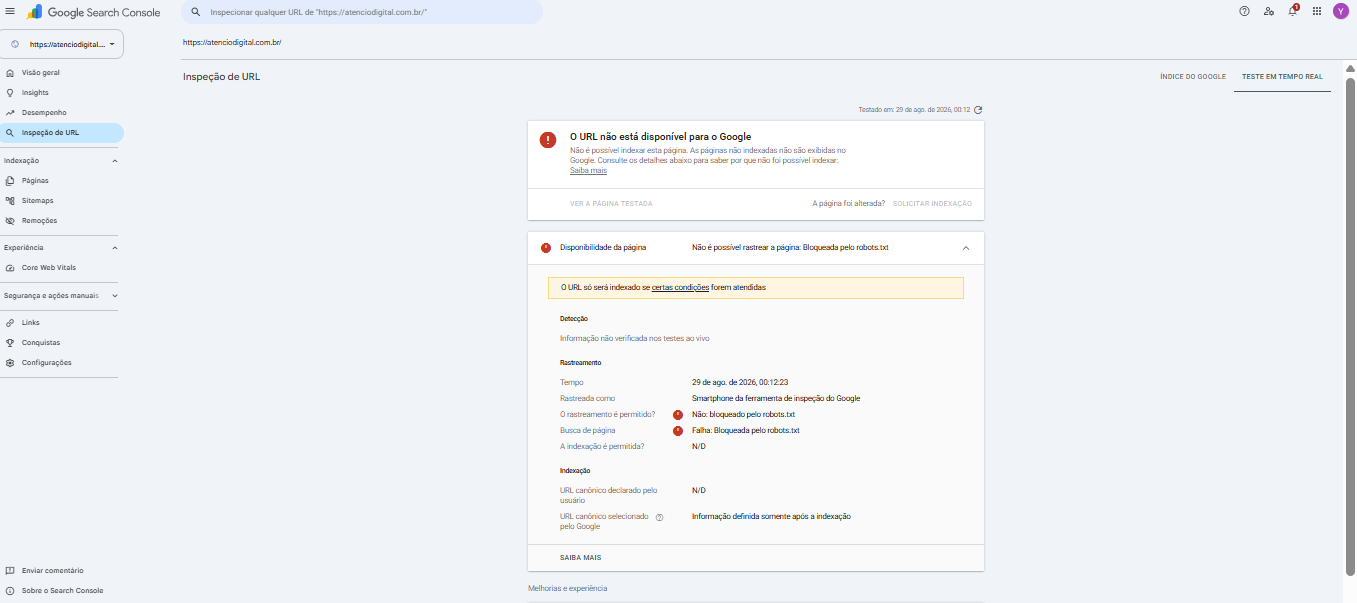The height and width of the screenshot is (603, 1357).
Task: Click the SAIBA MAIS button at panel bottom
Action: pos(581,558)
